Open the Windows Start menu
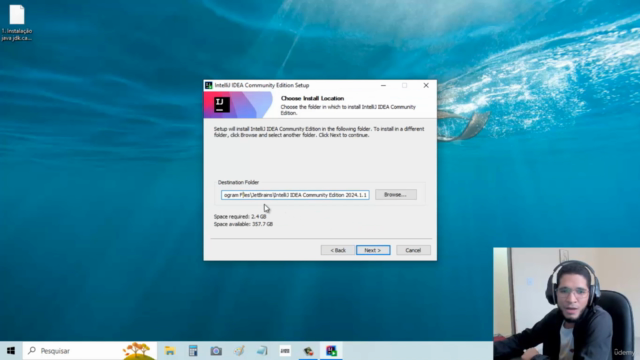Screen dimensions: 640x360 [x=11, y=351]
